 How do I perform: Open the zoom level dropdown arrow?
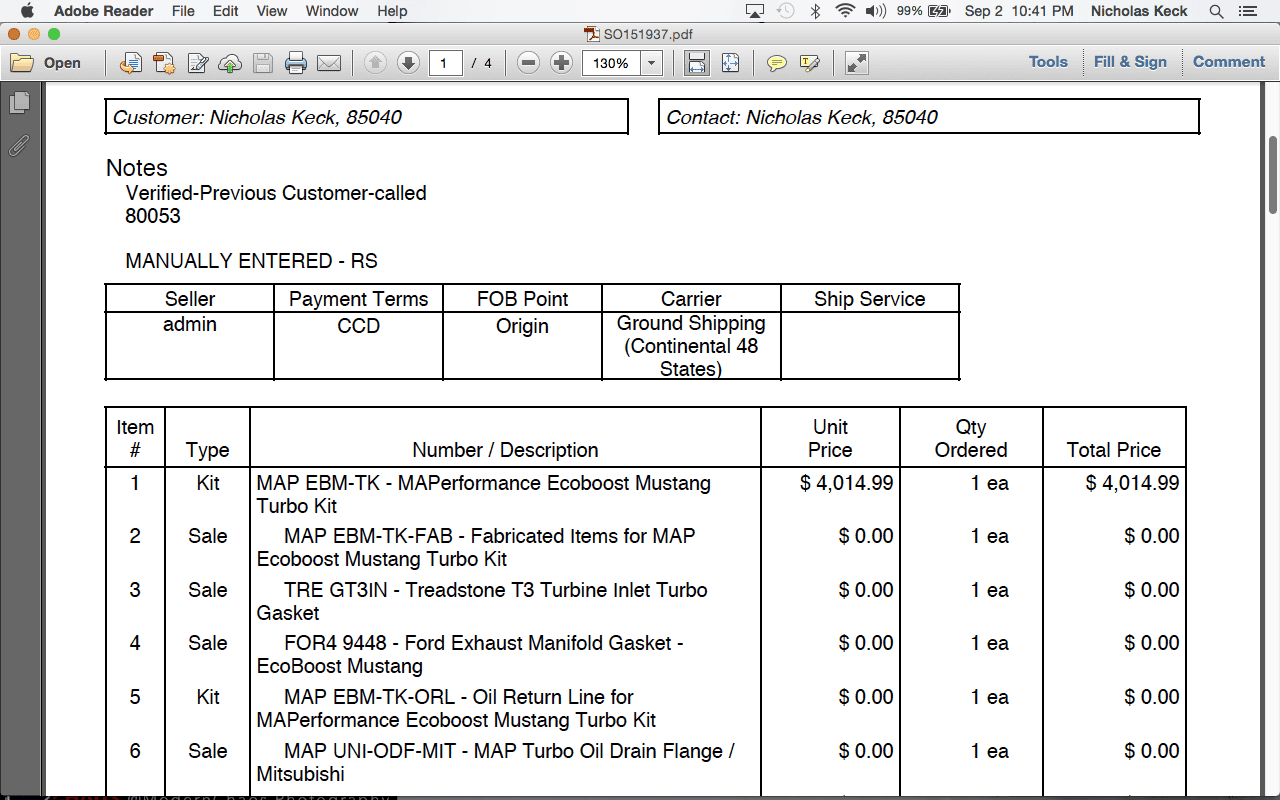652,63
